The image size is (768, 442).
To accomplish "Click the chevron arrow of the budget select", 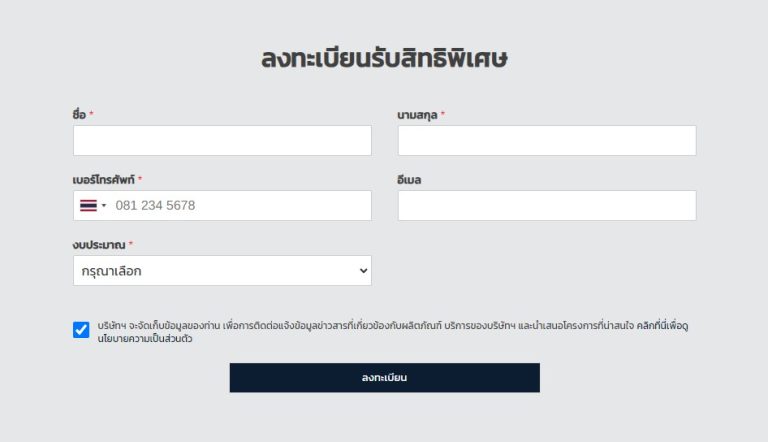I will 363,270.
